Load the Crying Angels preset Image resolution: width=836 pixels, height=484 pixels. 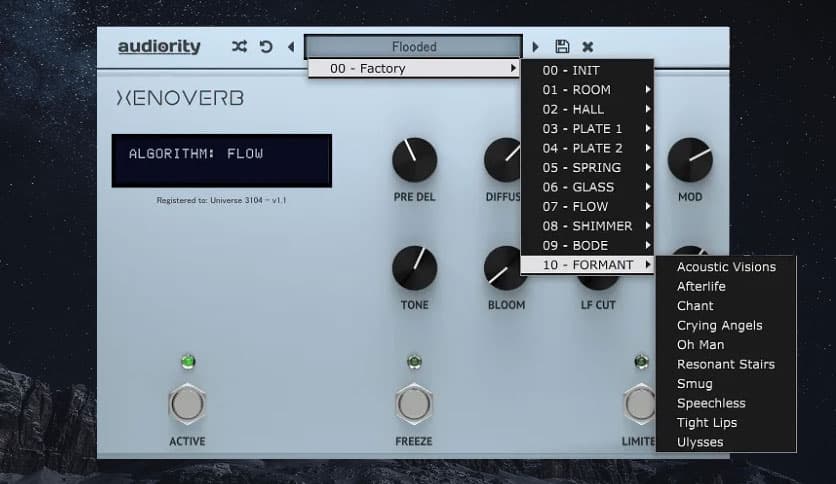tap(726, 325)
